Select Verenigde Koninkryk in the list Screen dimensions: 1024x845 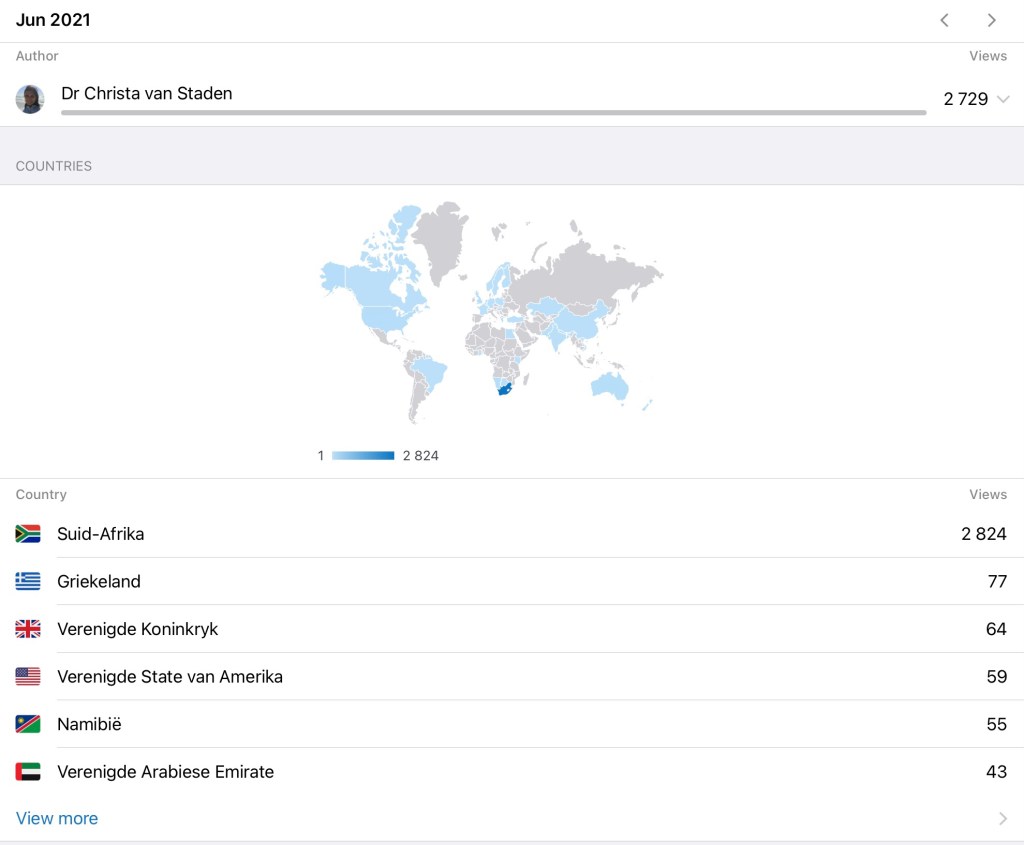(137, 629)
